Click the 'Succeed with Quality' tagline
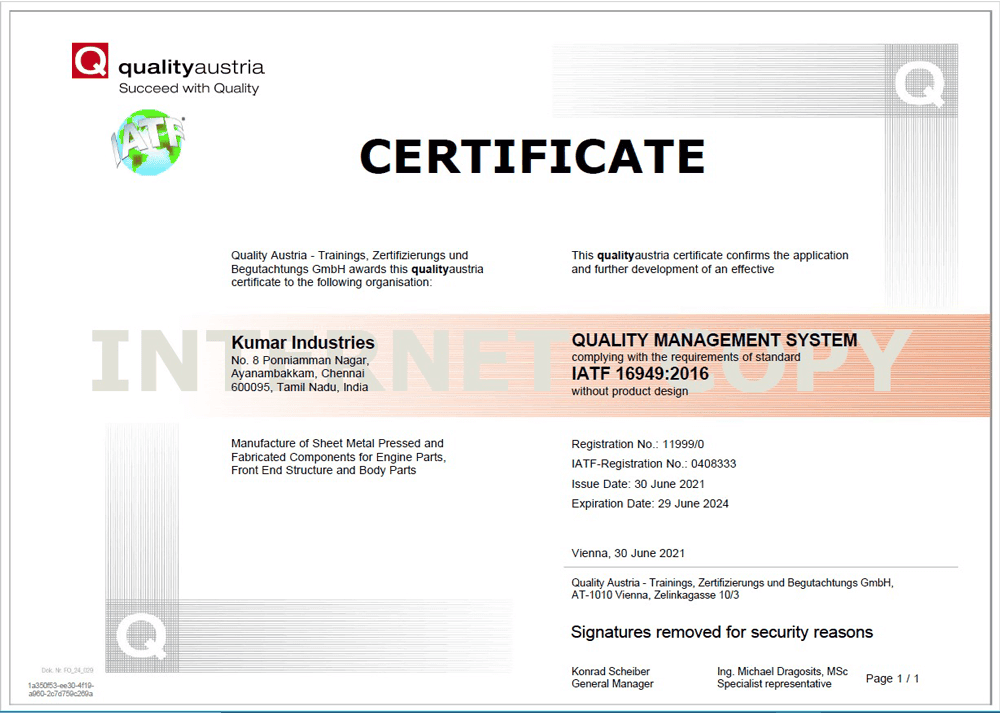This screenshot has width=1000, height=713. [x=189, y=89]
